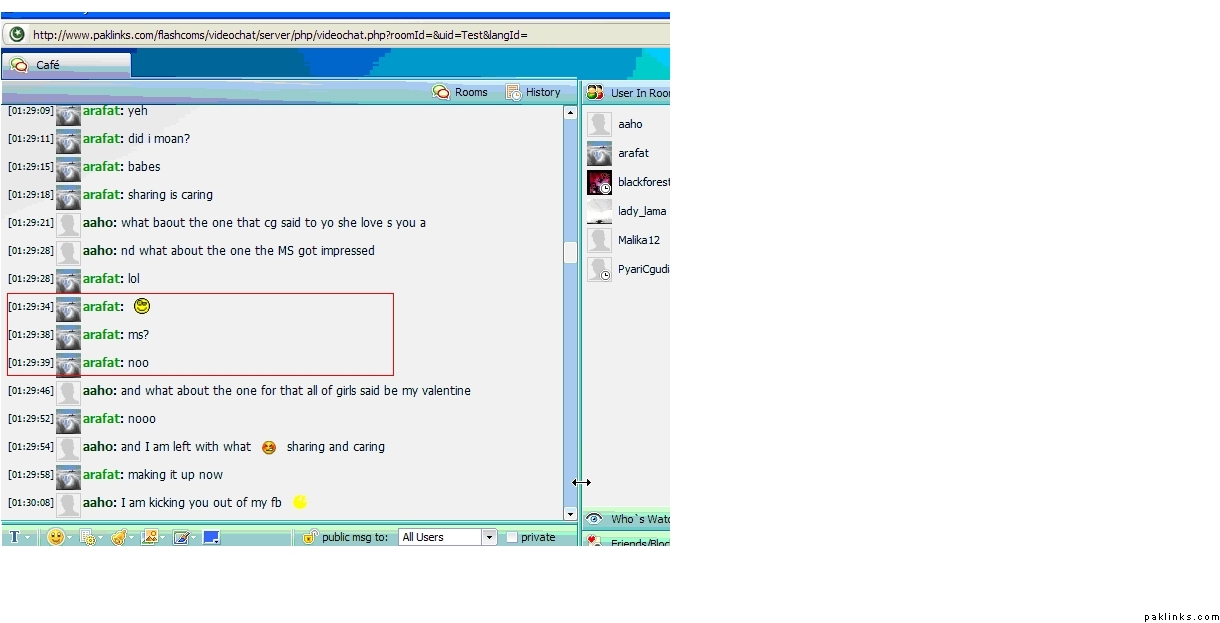Click the Who's Watching eye icon
The height and width of the screenshot is (623, 1220).
click(594, 519)
